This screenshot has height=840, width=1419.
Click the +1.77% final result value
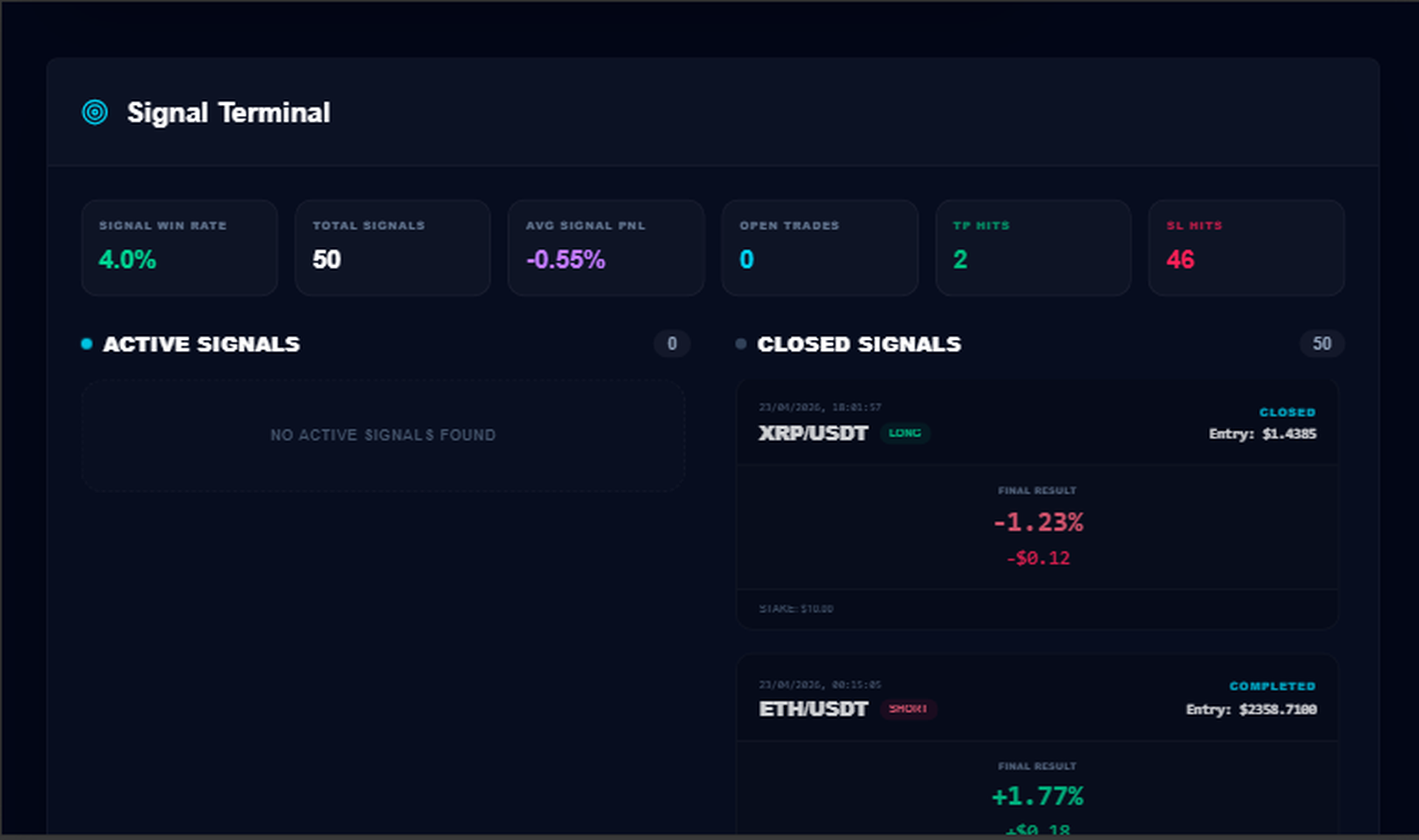tap(1038, 796)
